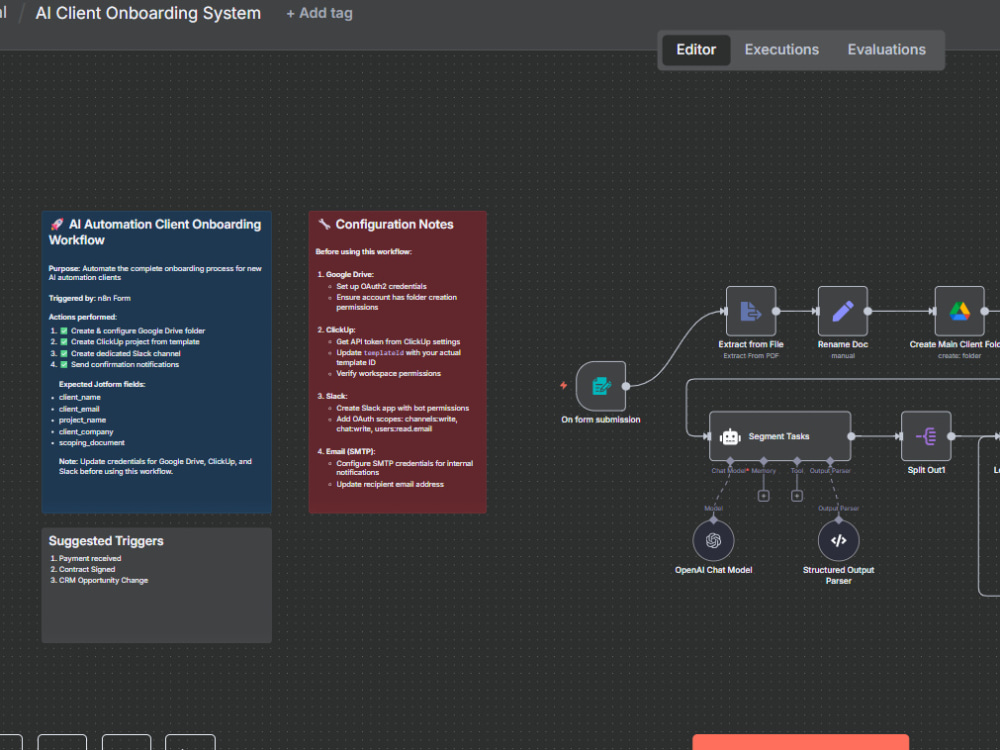Image resolution: width=1000 pixels, height=750 pixels.
Task: Switch to the Editor tab
Action: (696, 50)
